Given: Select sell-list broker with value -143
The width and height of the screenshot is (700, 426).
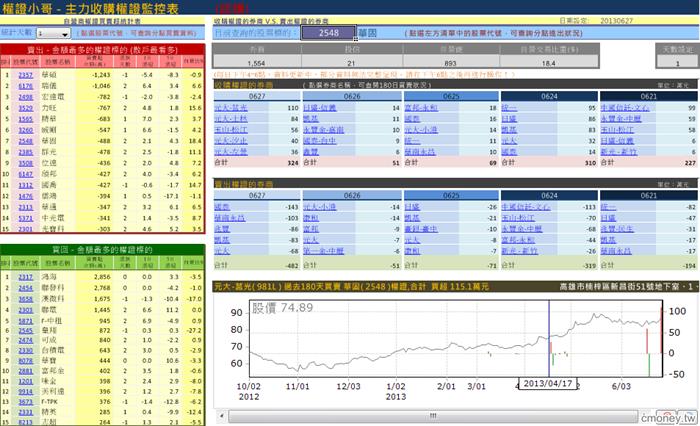Looking at the screenshot, I should click(222, 207).
